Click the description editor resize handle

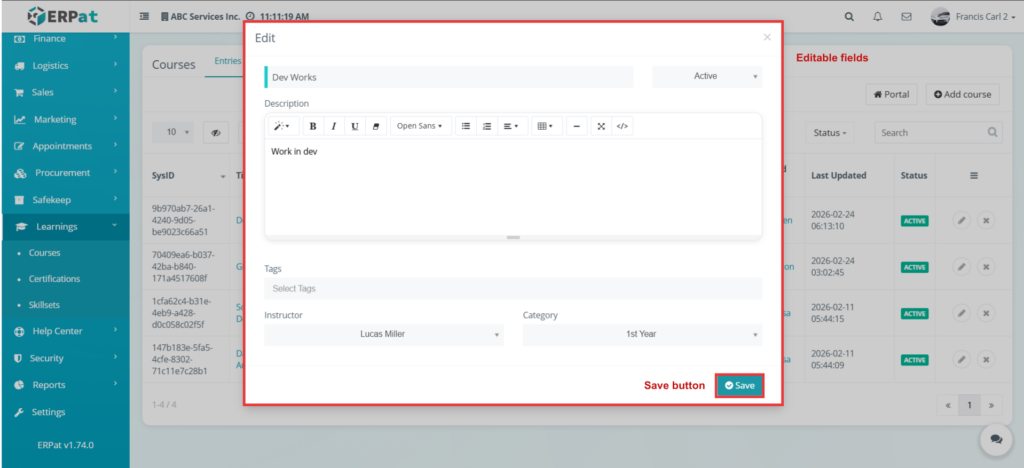click(513, 238)
